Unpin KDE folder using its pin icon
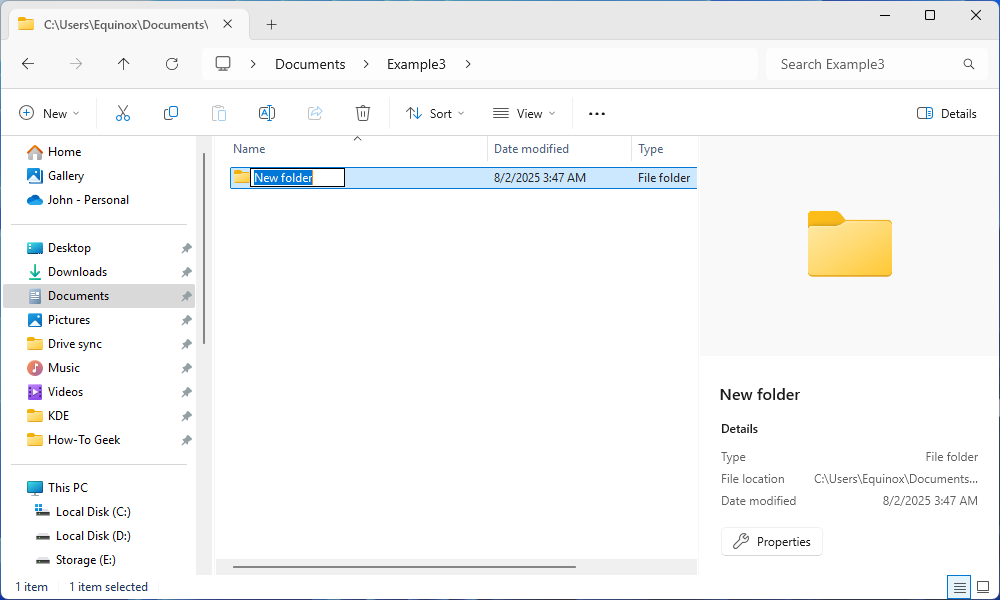The width and height of the screenshot is (1000, 600). (186, 416)
